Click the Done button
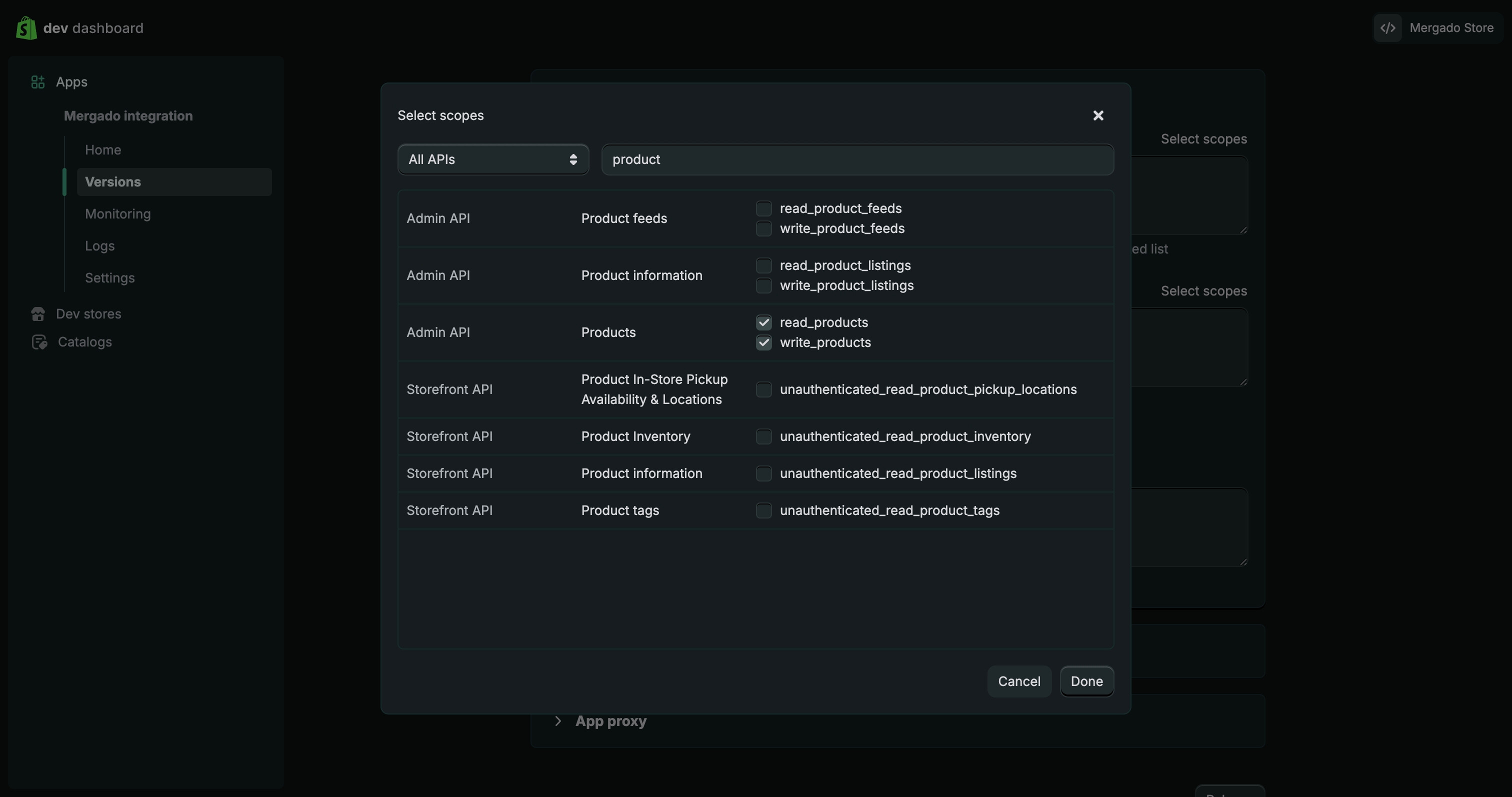1512x797 pixels. 1086,681
